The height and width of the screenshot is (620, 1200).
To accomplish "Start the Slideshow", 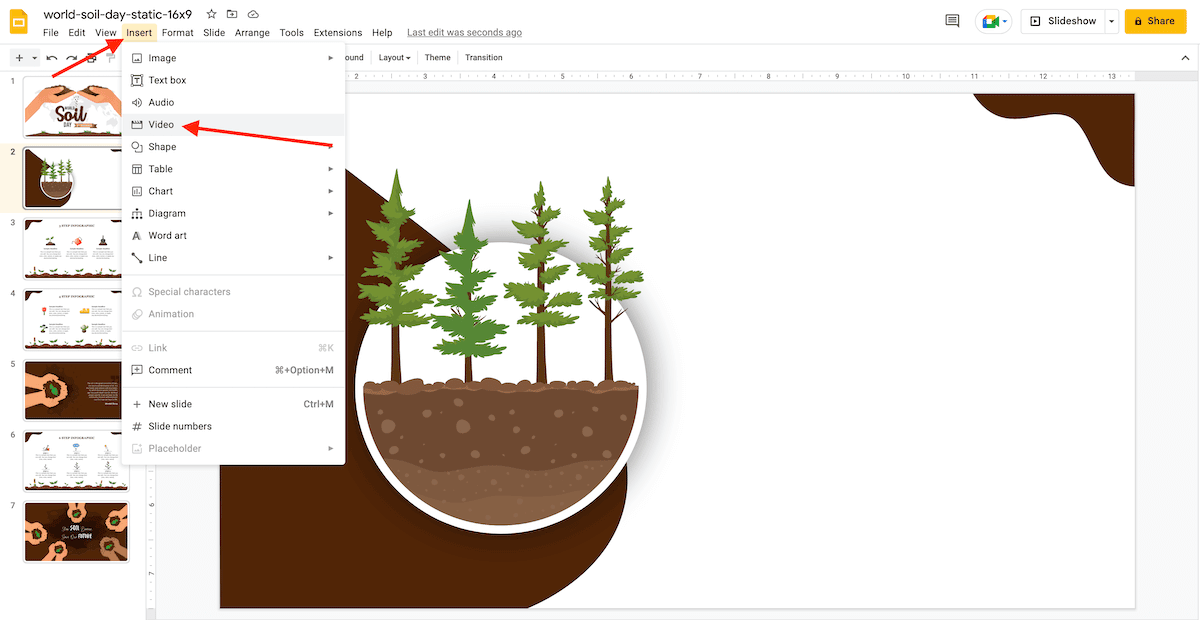I will tap(1062, 21).
